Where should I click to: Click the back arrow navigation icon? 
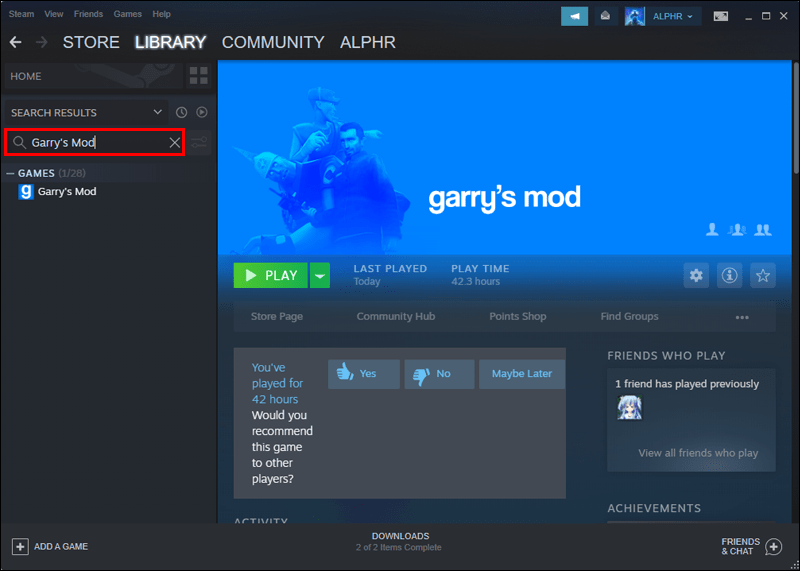[15, 42]
